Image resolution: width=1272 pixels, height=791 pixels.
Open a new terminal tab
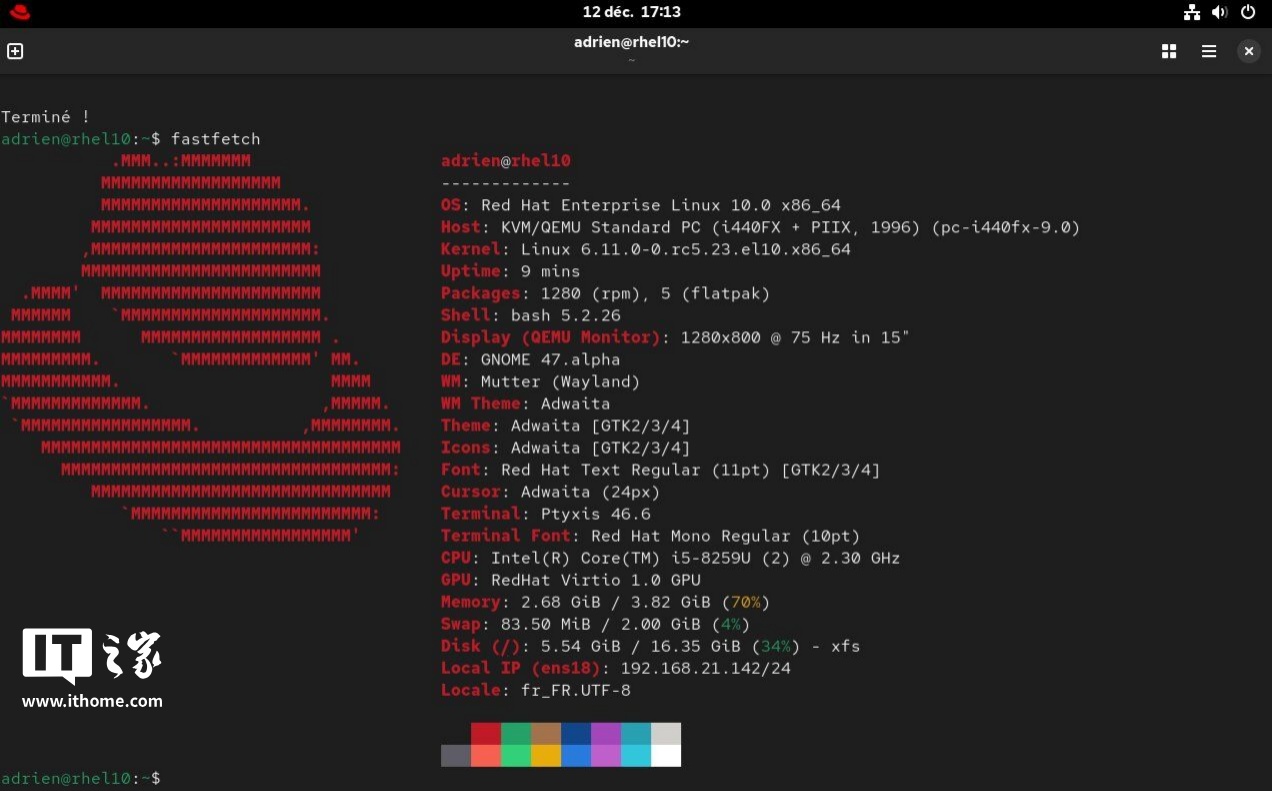click(x=15, y=51)
